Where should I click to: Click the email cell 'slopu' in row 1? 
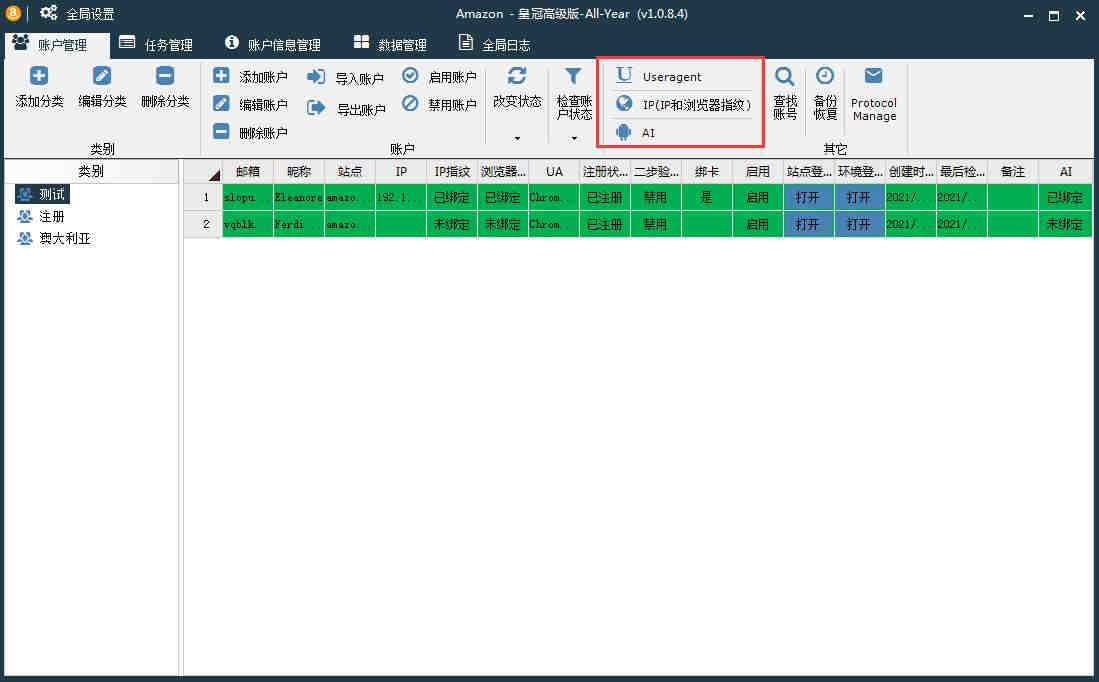point(247,197)
